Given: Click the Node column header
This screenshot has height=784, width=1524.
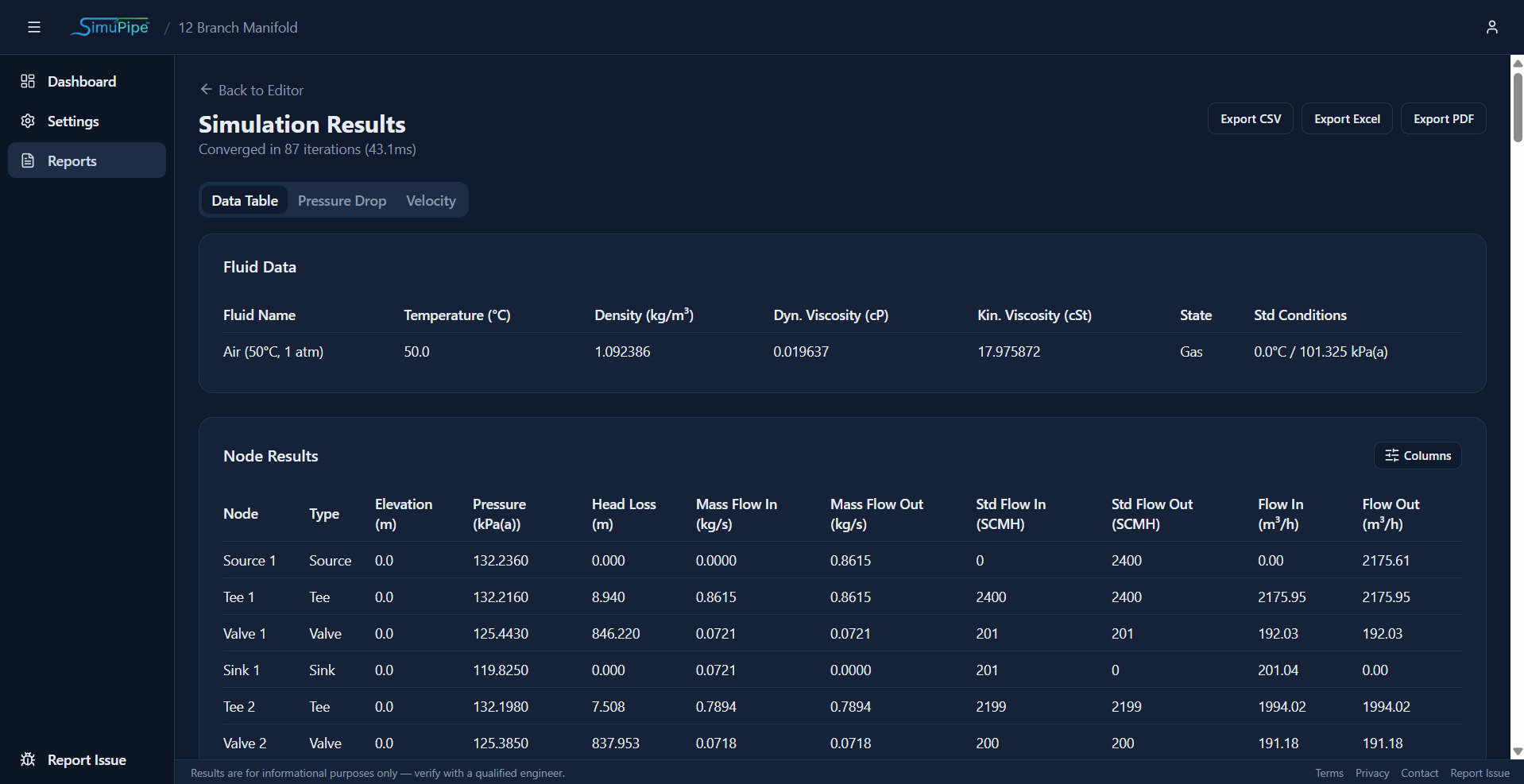Looking at the screenshot, I should (x=241, y=513).
